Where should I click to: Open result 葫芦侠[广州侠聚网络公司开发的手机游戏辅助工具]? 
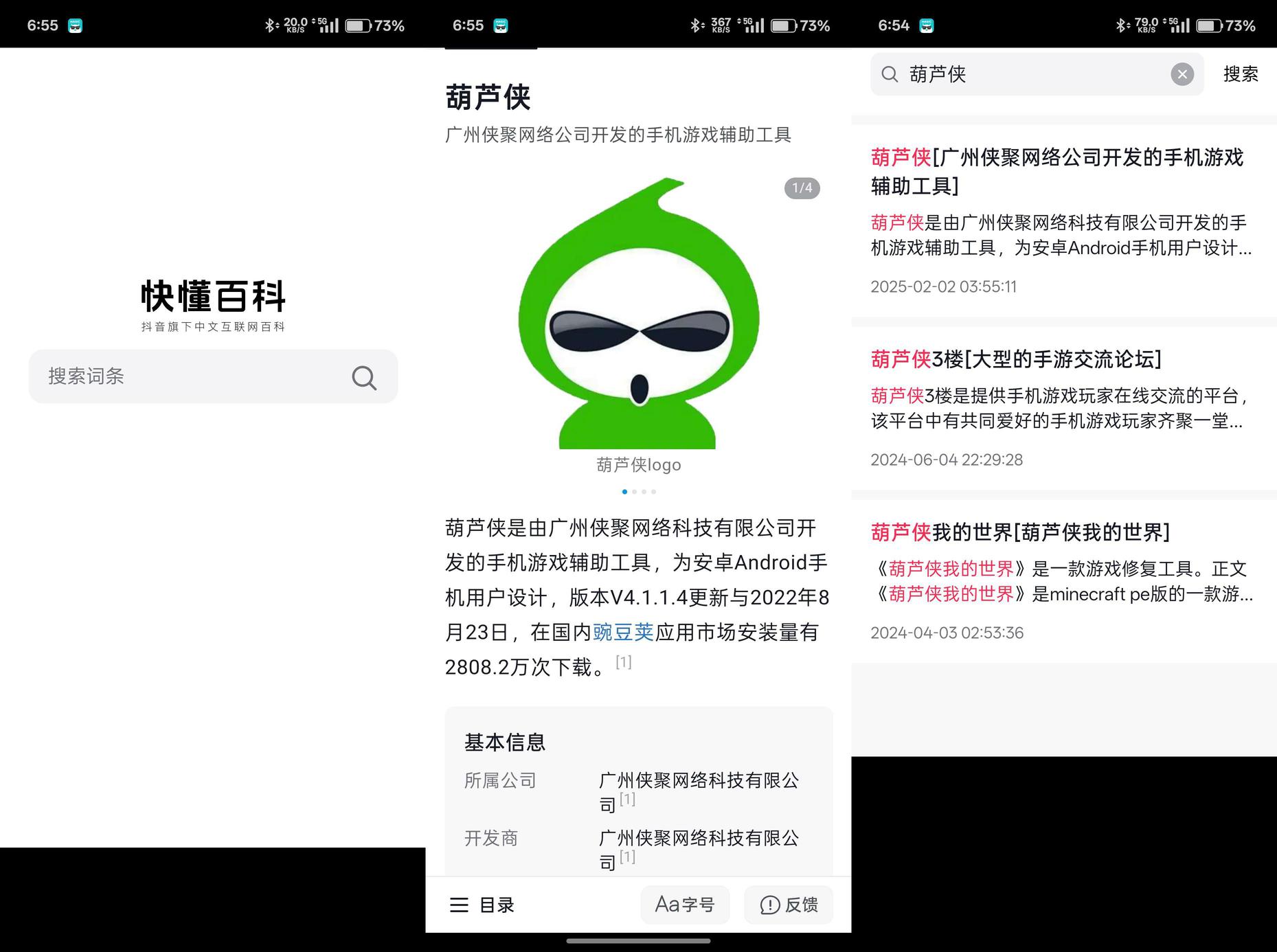tap(1057, 172)
